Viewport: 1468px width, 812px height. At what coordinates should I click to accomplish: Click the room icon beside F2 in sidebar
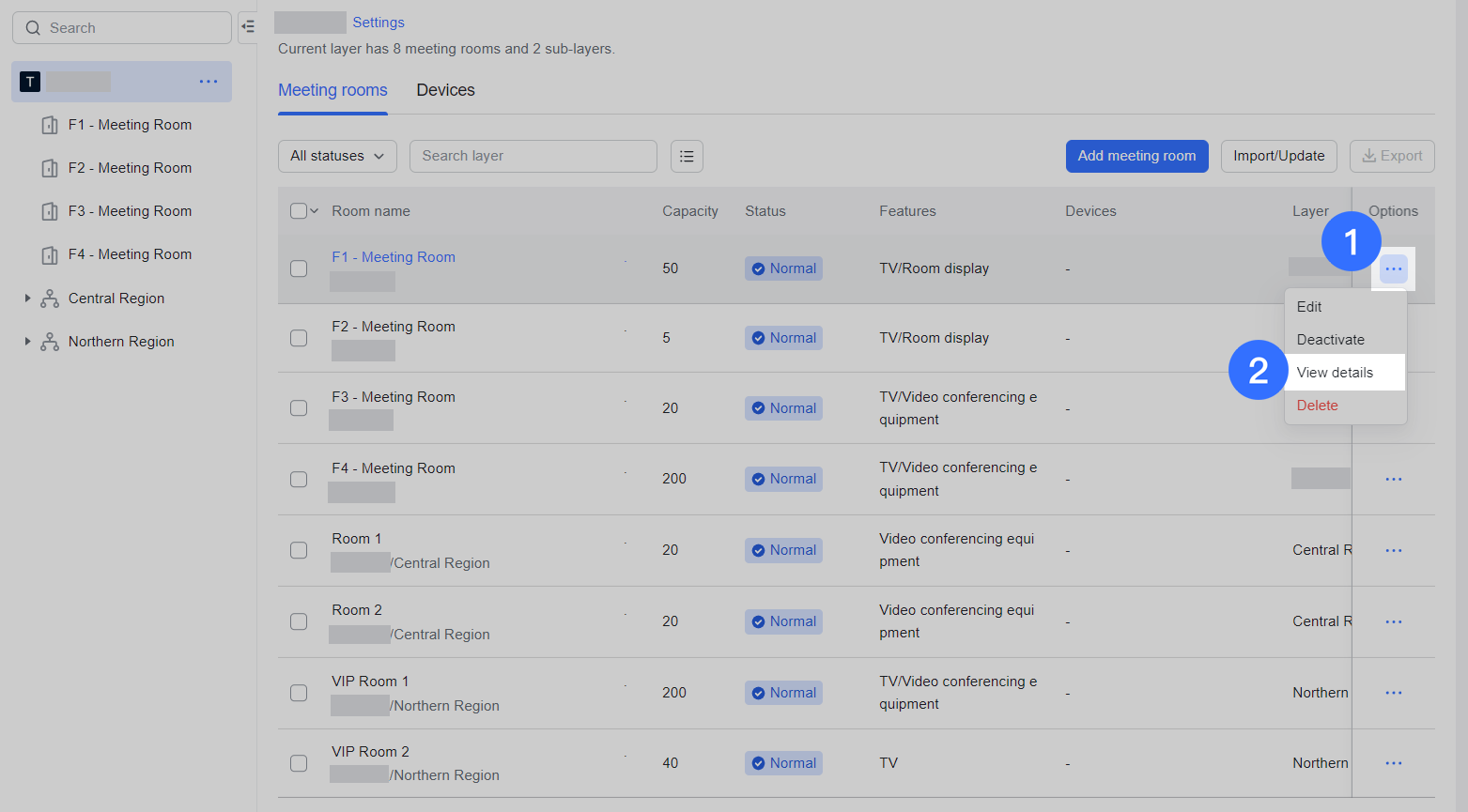click(x=50, y=168)
